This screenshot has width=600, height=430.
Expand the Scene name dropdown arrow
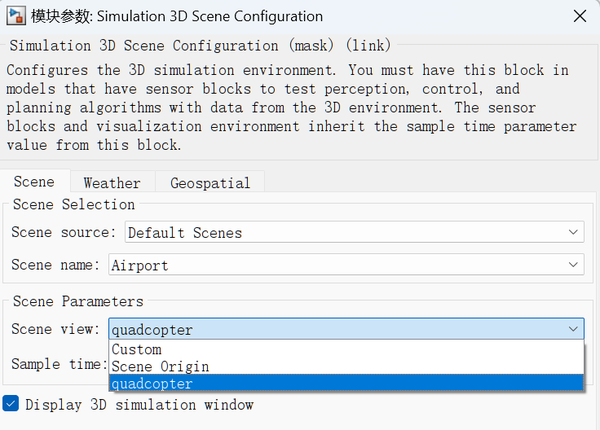pos(573,265)
